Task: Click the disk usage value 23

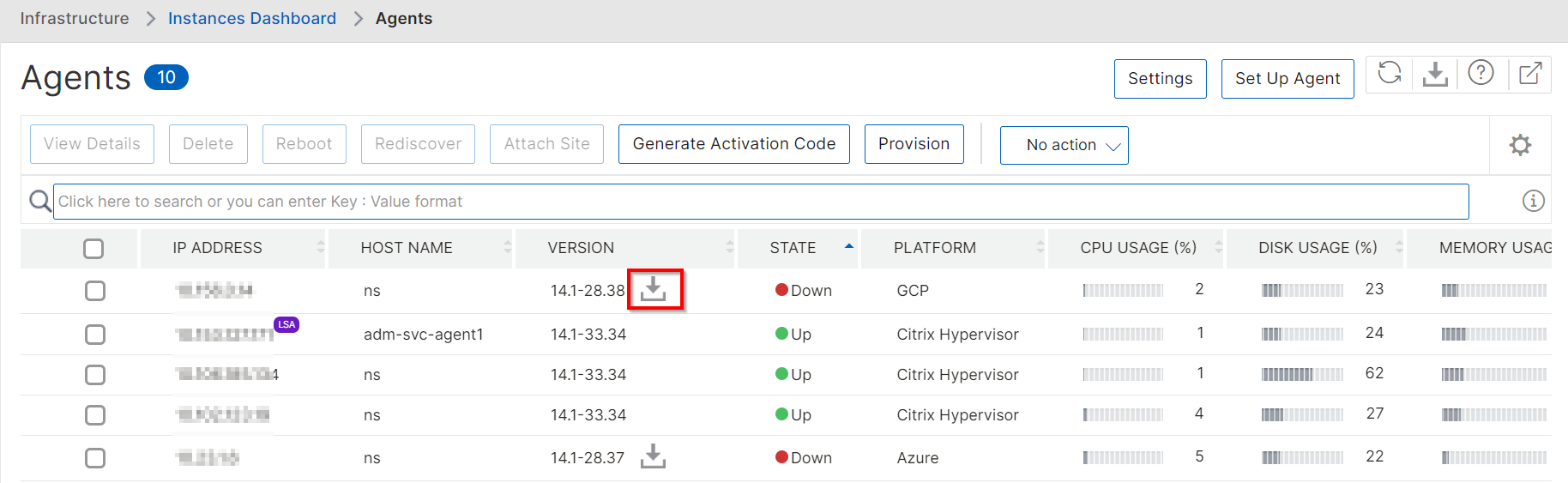Action: pos(1375,289)
